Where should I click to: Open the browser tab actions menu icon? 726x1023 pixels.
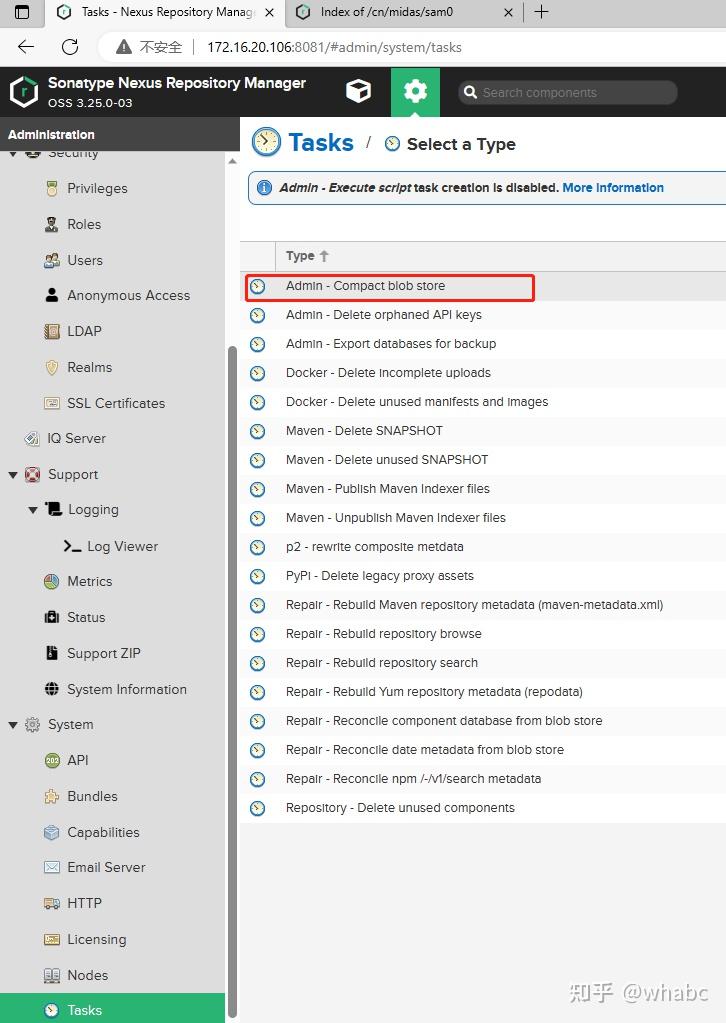[x=22, y=12]
